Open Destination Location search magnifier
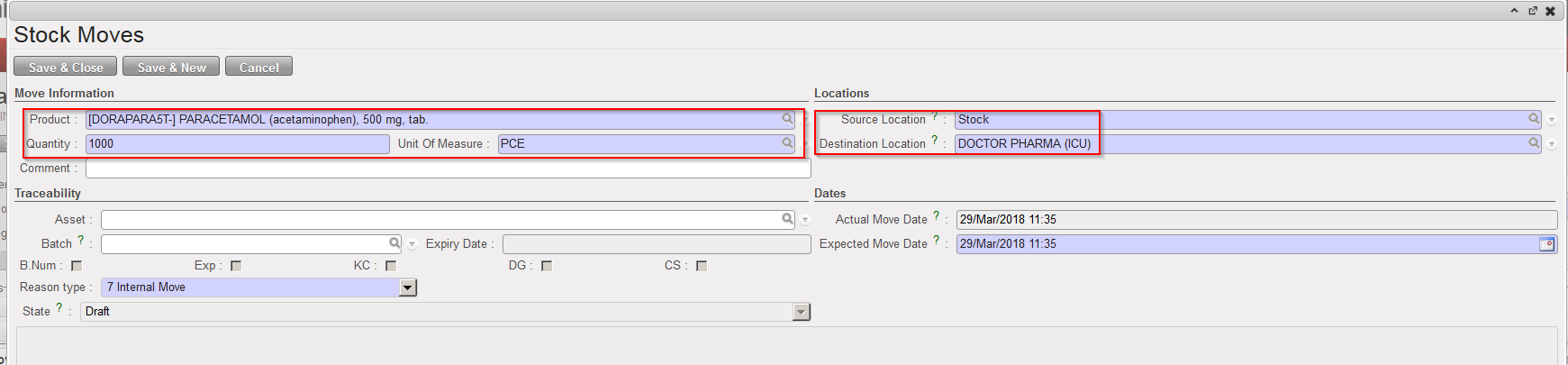Image resolution: width=1568 pixels, height=365 pixels. (1534, 143)
